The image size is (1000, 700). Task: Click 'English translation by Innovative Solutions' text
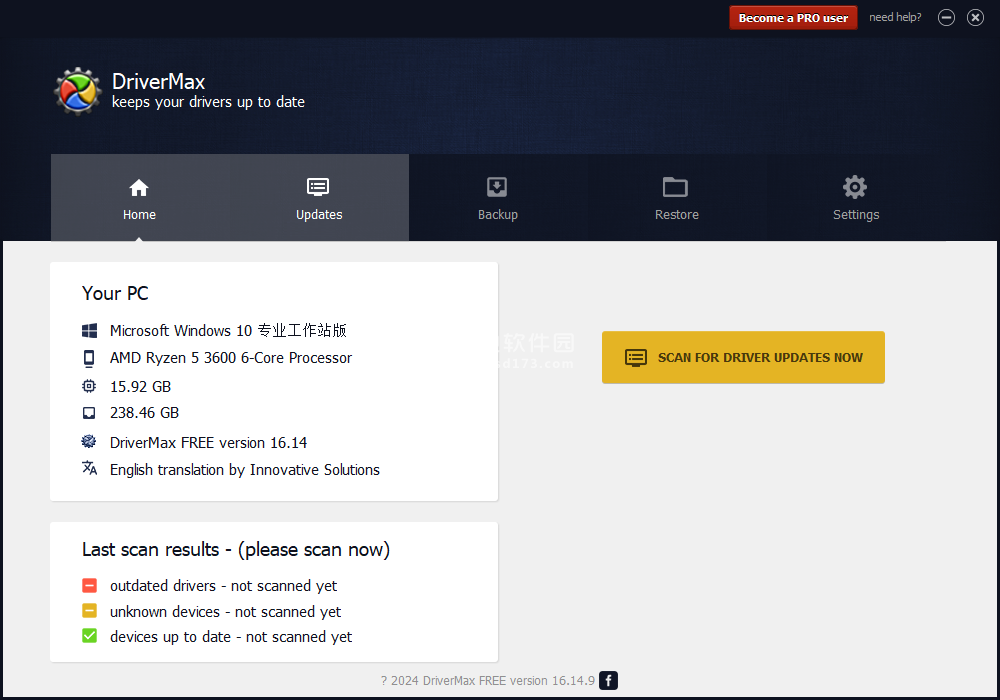coord(245,470)
